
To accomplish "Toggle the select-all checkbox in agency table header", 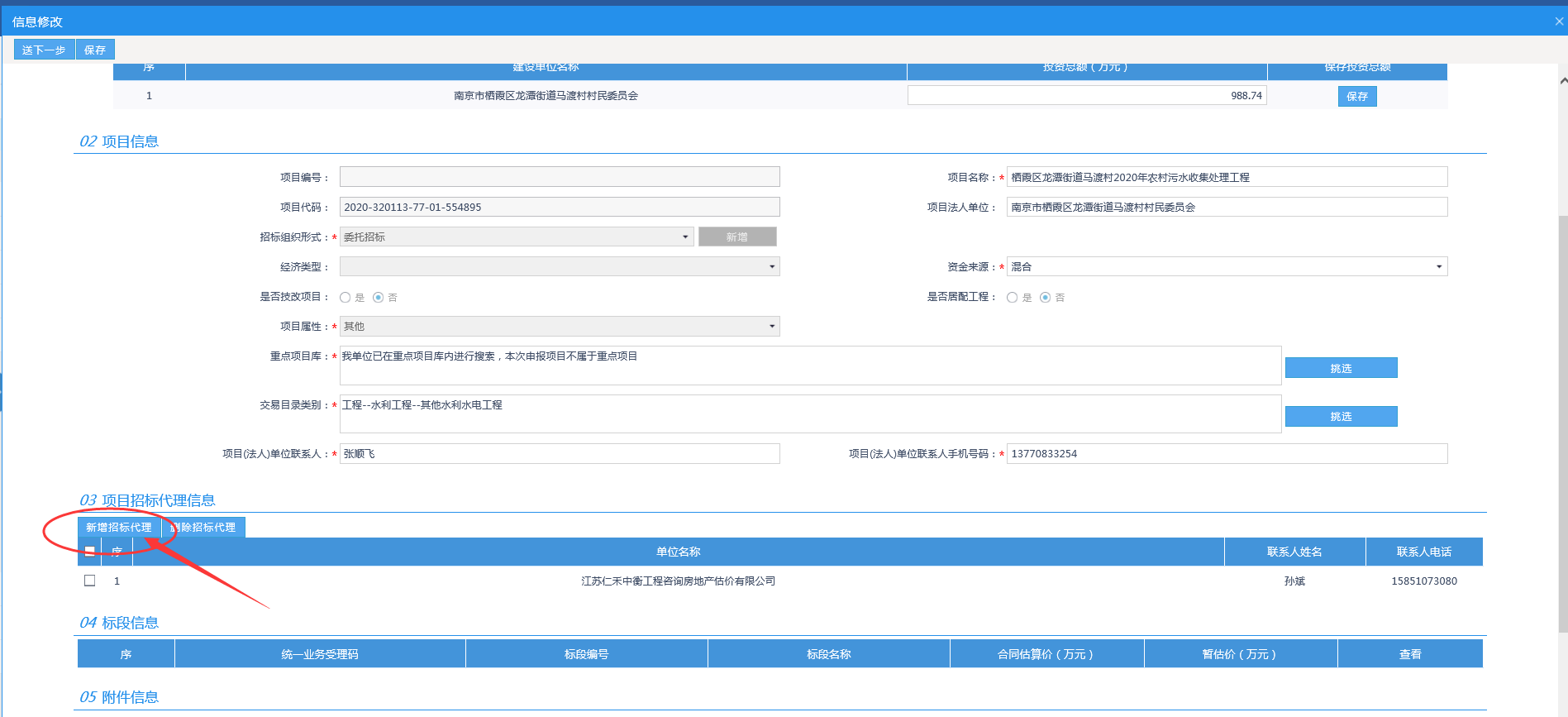I will pos(90,552).
